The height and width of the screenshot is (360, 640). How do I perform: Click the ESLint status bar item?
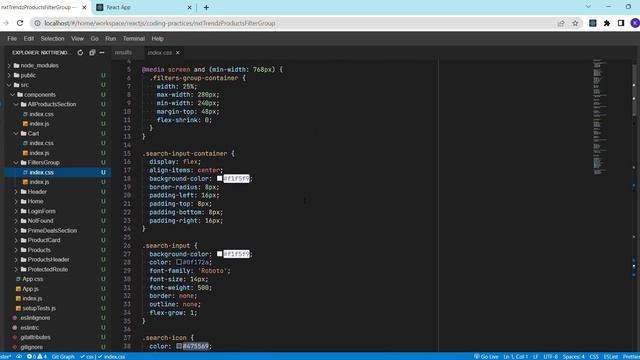[x=611, y=357]
